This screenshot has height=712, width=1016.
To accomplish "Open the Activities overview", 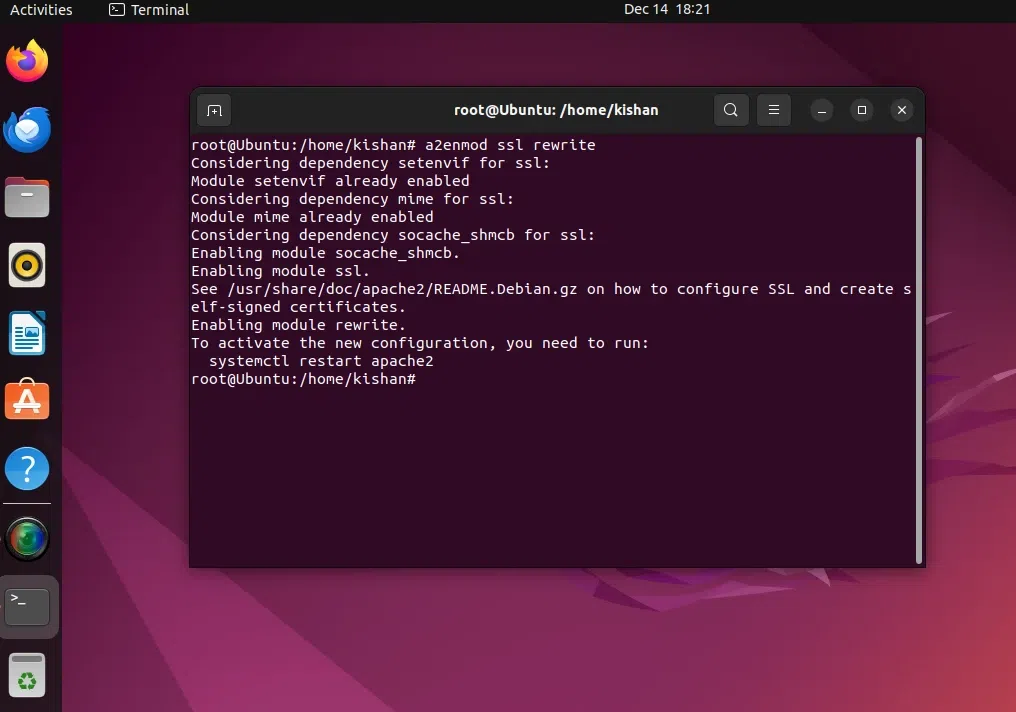I will tap(41, 10).
